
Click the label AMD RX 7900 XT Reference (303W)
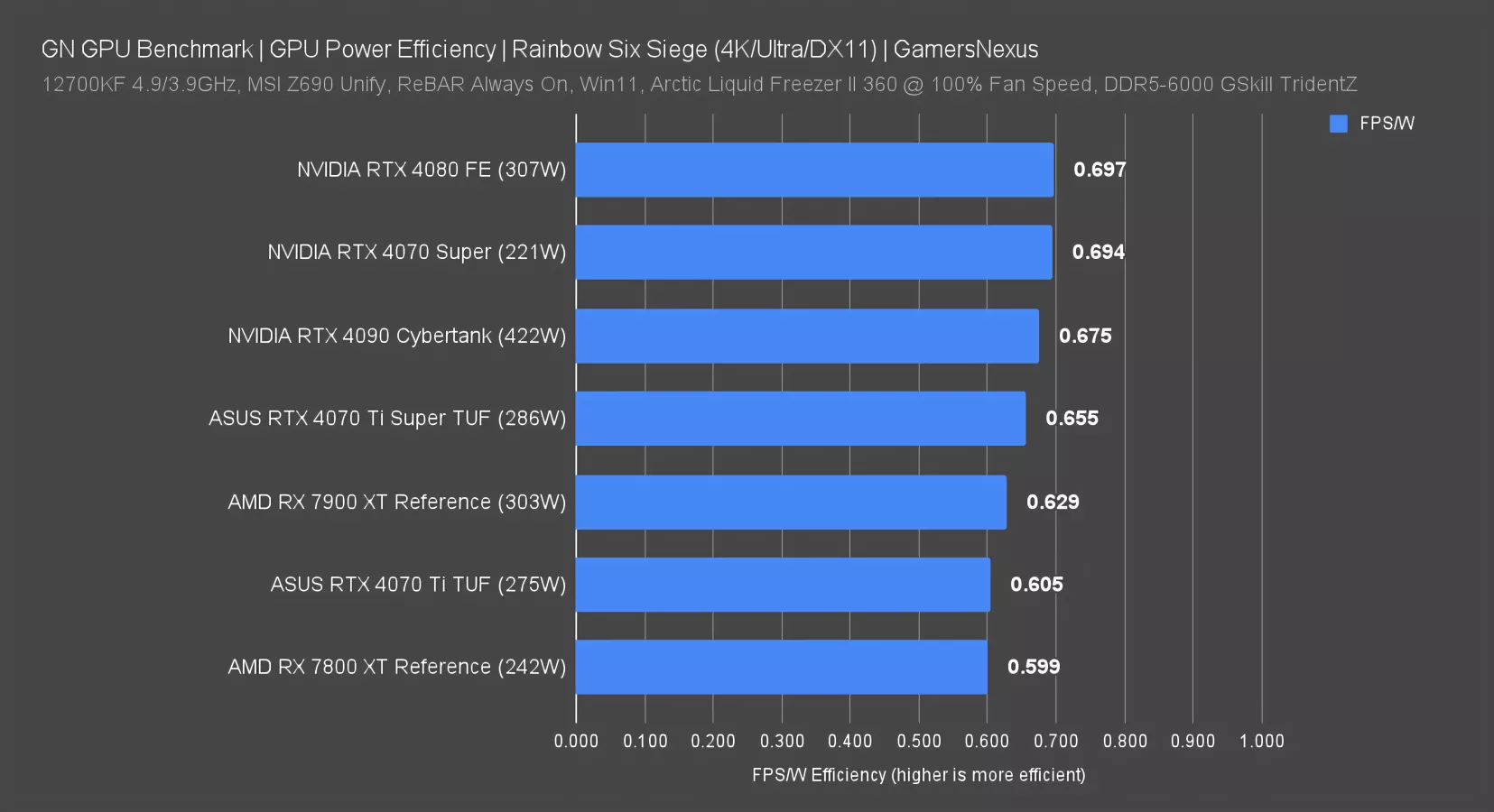[395, 502]
